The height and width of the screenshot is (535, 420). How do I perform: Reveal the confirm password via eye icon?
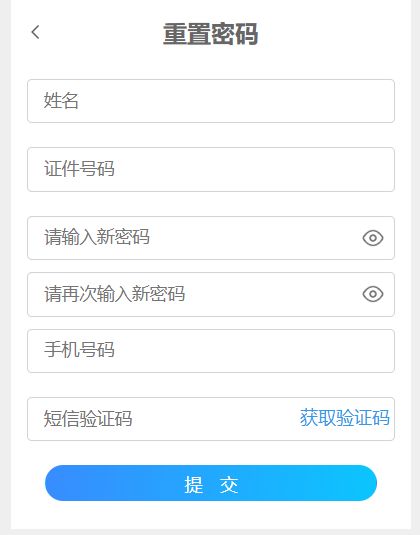click(x=373, y=294)
